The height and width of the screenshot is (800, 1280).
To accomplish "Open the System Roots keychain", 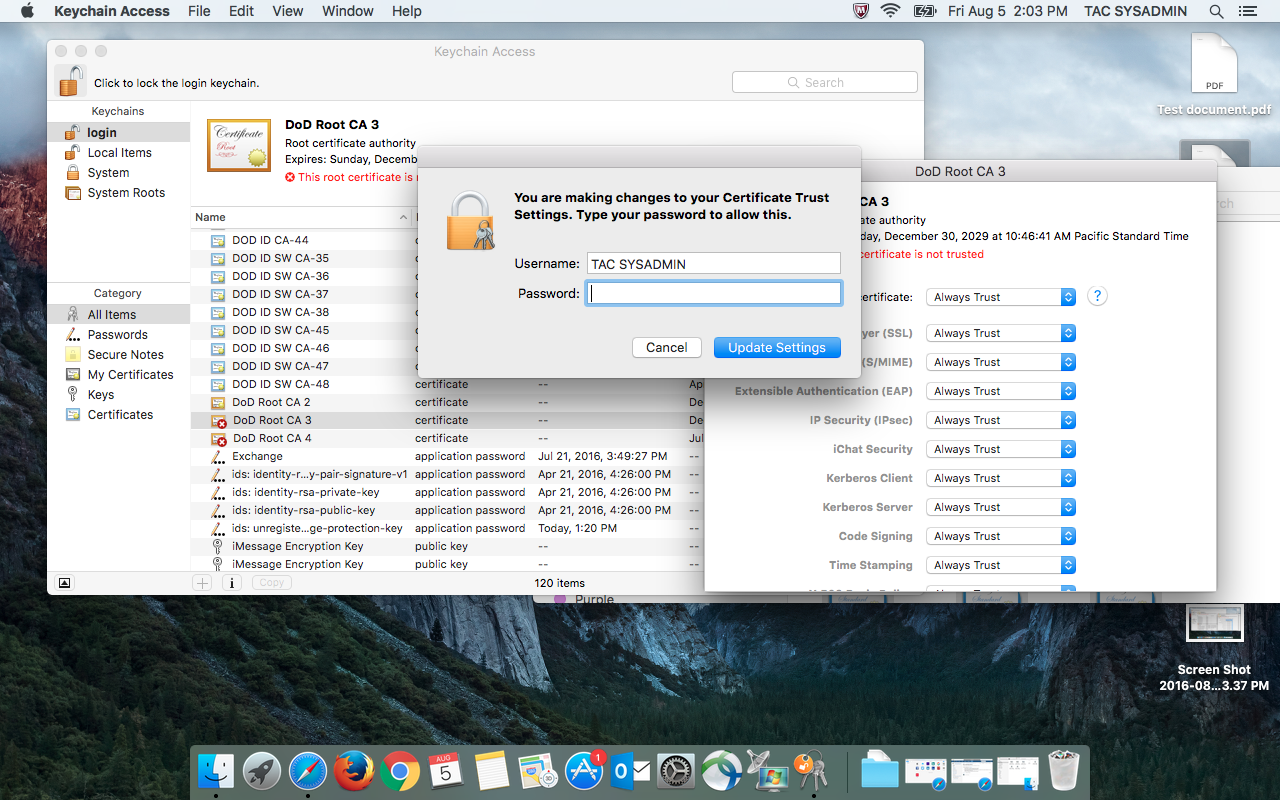I will coord(118,192).
